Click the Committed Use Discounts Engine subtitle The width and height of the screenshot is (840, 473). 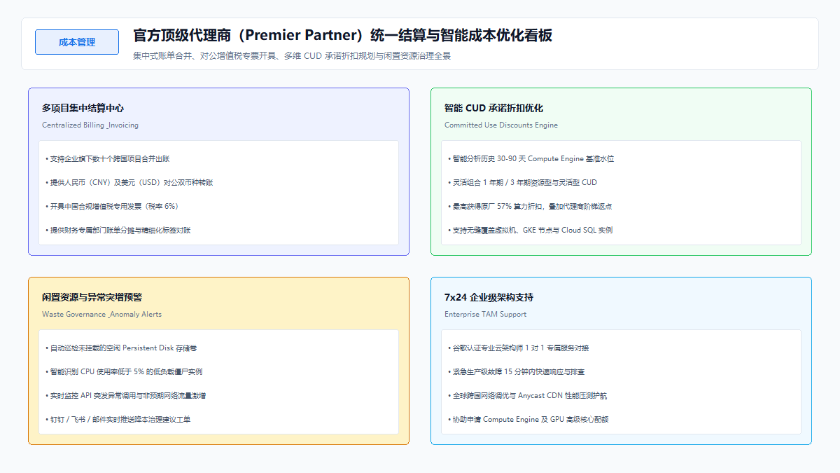[x=501, y=125]
